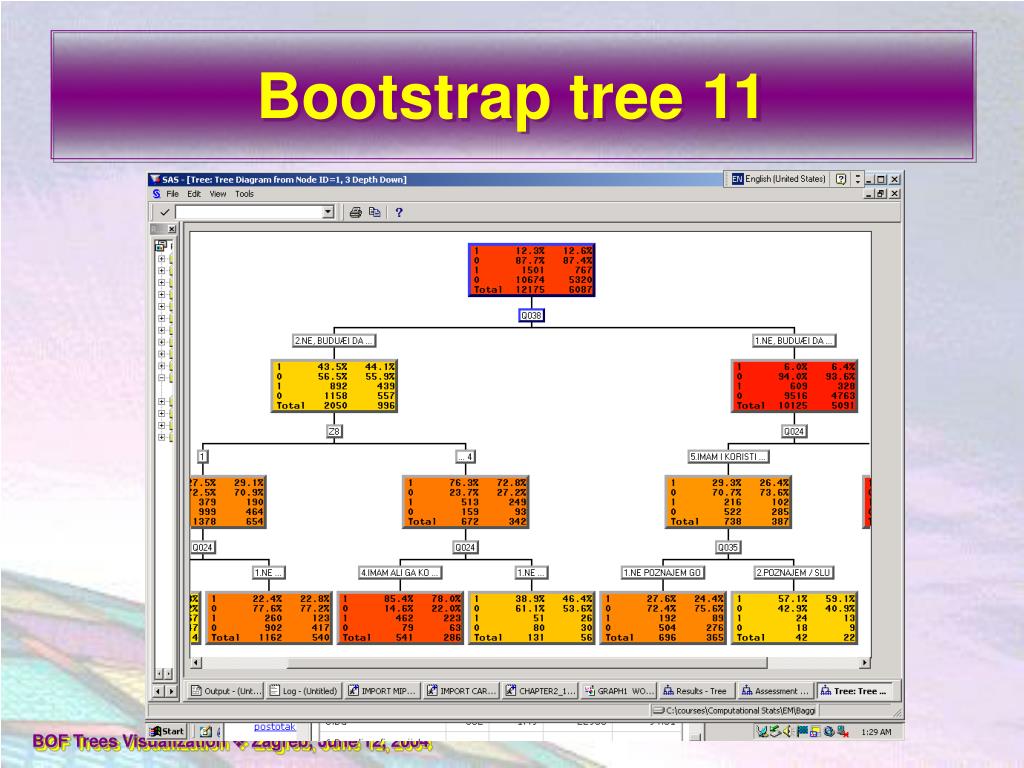Open the Edit menu
Screen dimensions: 1024x768
click(194, 194)
